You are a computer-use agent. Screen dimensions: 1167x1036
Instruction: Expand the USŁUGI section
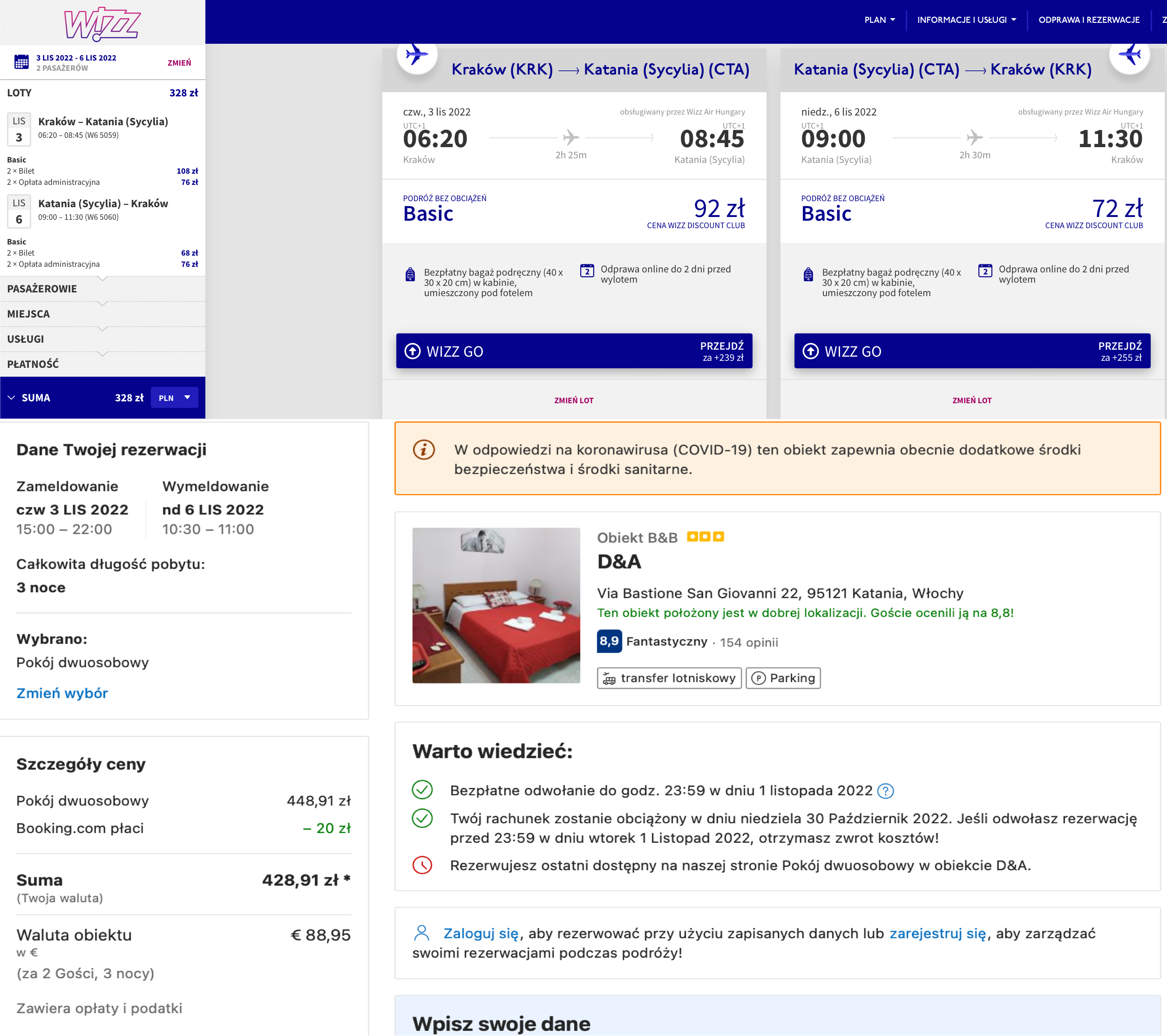click(102, 339)
